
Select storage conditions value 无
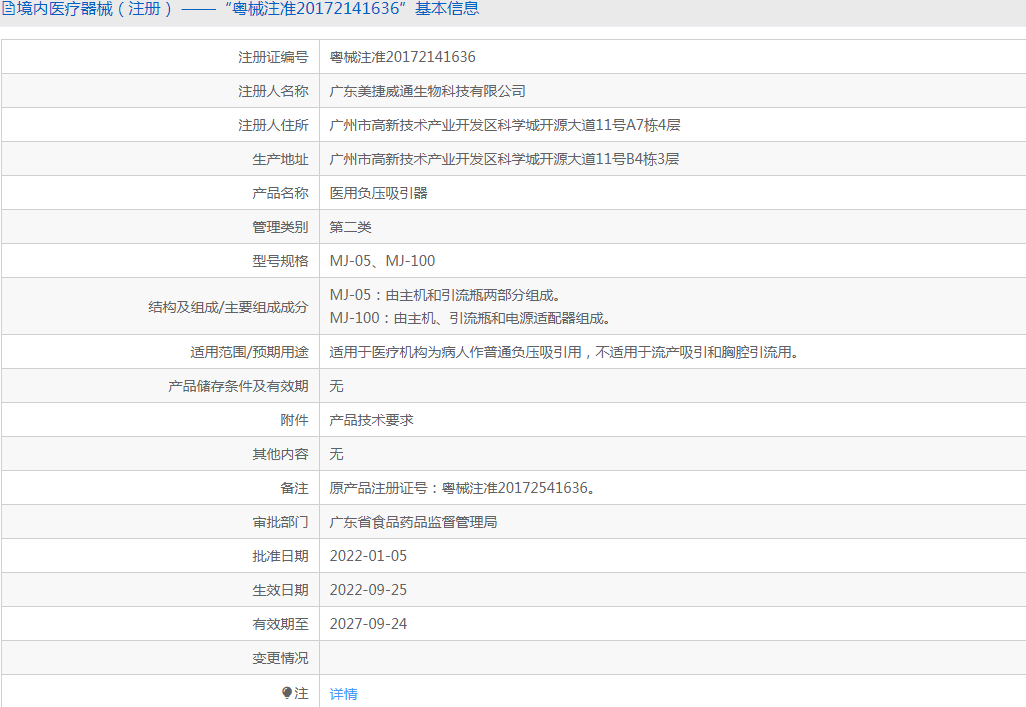[336, 386]
